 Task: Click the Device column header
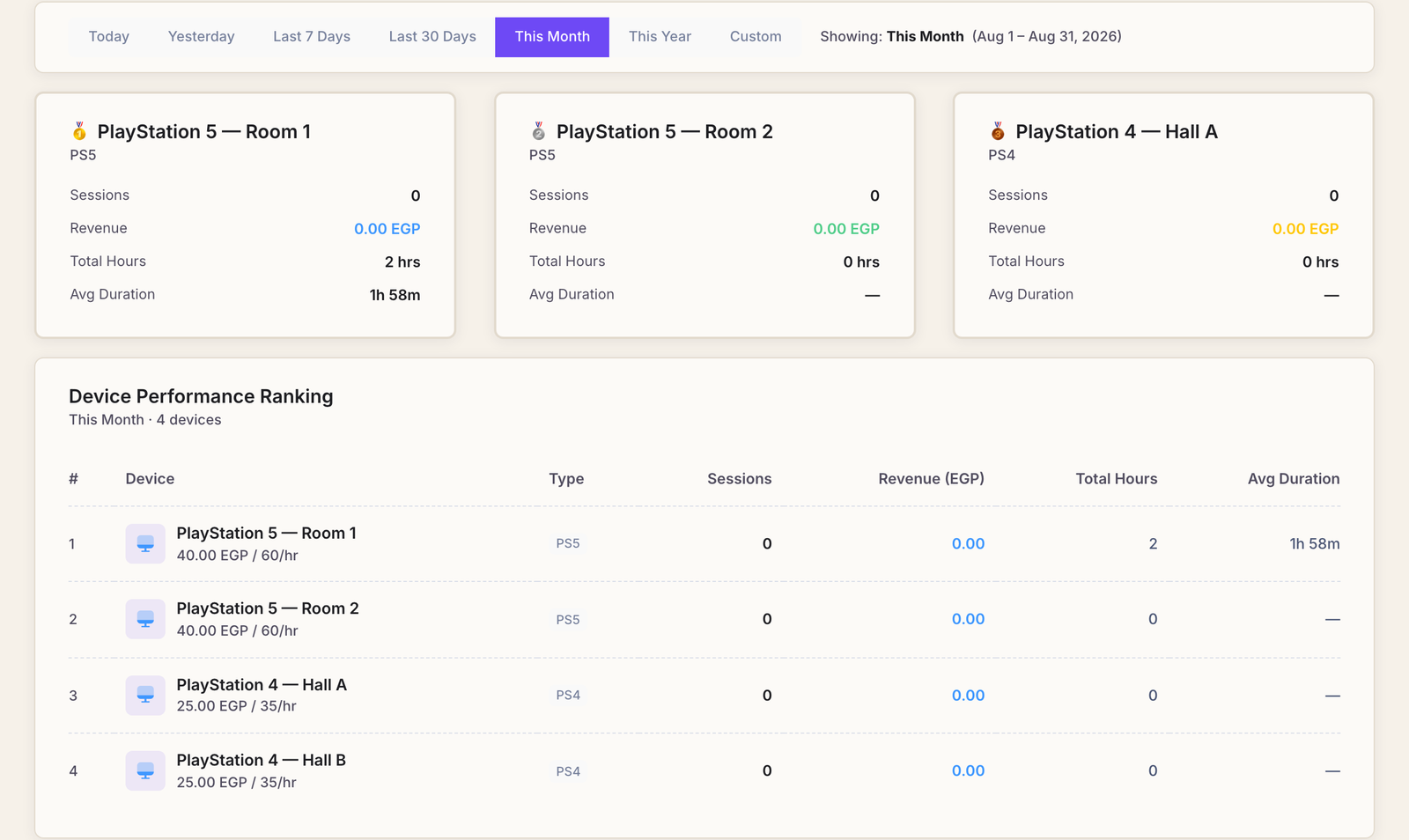point(150,479)
